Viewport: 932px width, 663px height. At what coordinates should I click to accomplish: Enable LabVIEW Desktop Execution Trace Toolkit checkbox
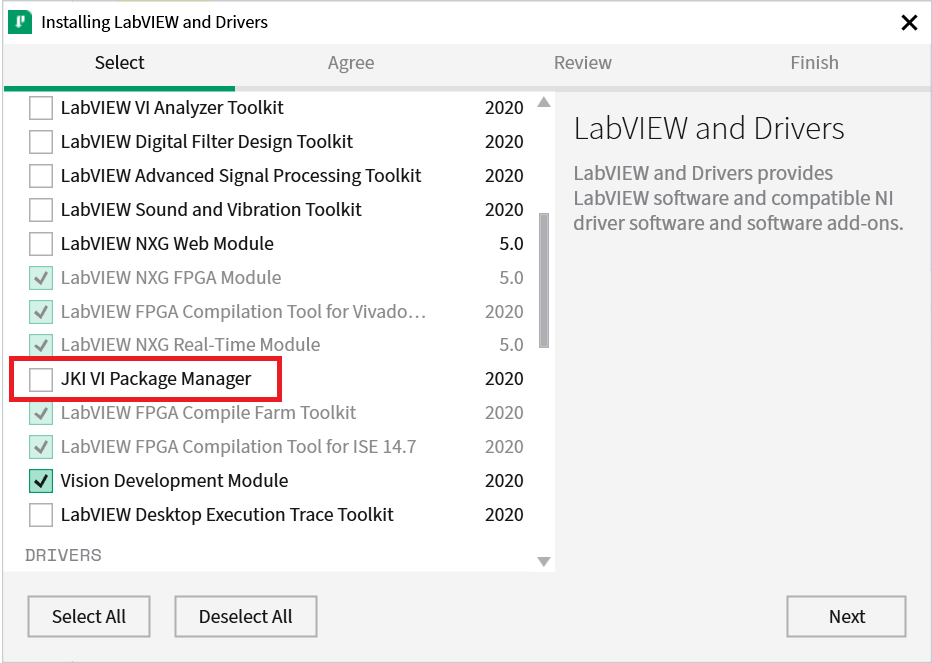point(41,514)
